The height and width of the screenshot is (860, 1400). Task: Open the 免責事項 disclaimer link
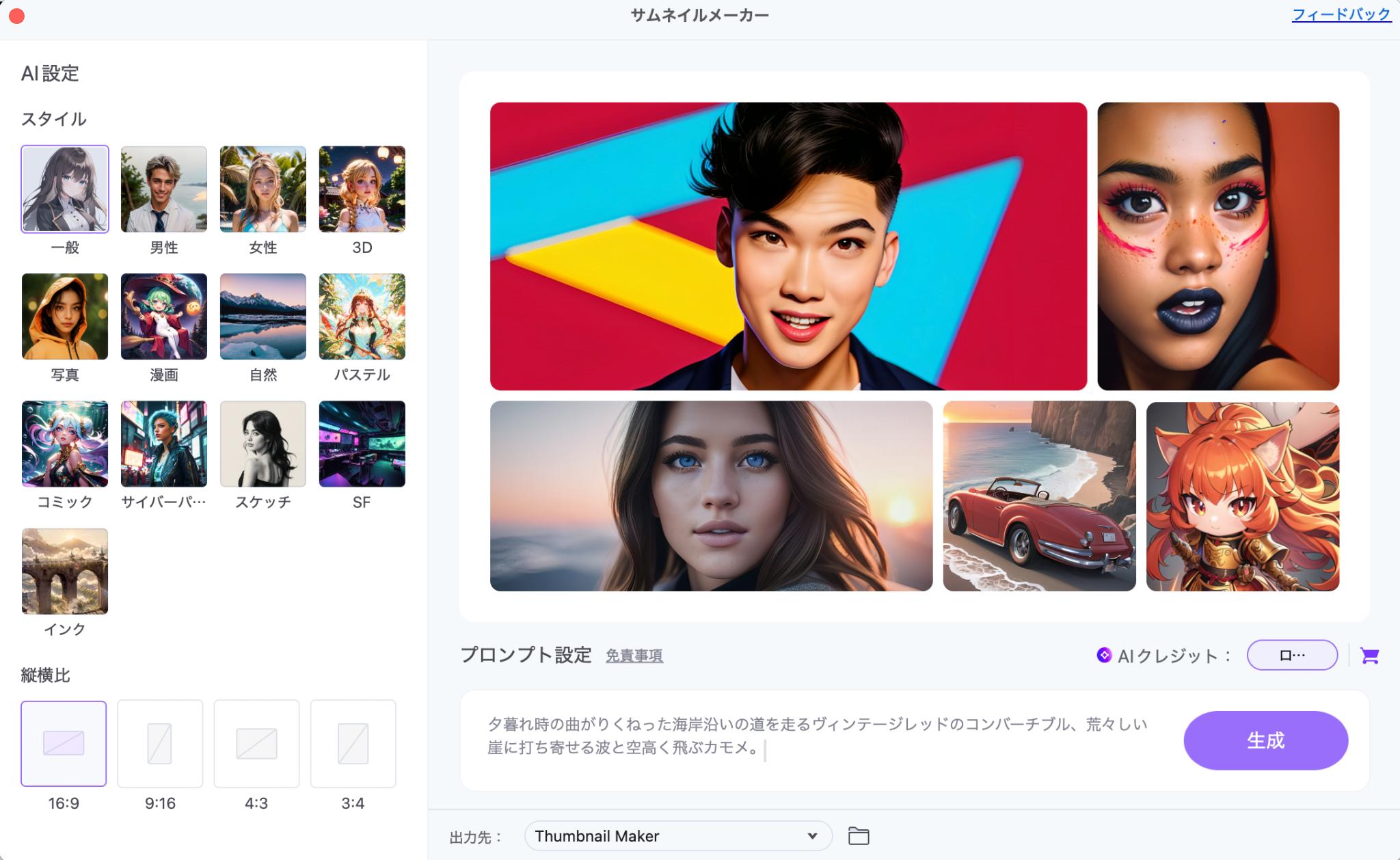tap(634, 656)
